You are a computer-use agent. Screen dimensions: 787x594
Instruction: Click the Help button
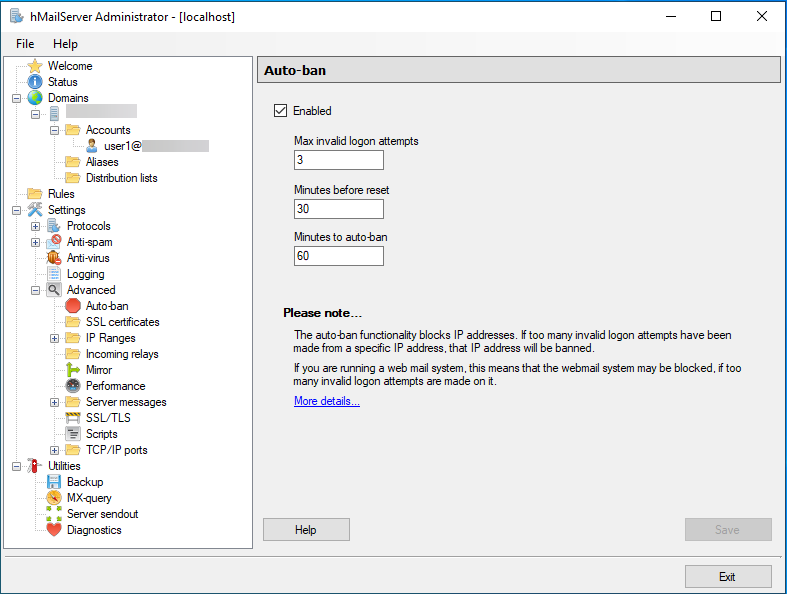coord(306,530)
